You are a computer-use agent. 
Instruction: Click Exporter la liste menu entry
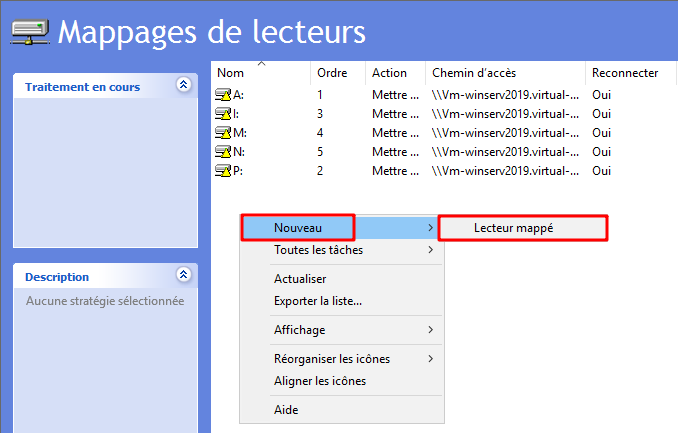[317, 300]
